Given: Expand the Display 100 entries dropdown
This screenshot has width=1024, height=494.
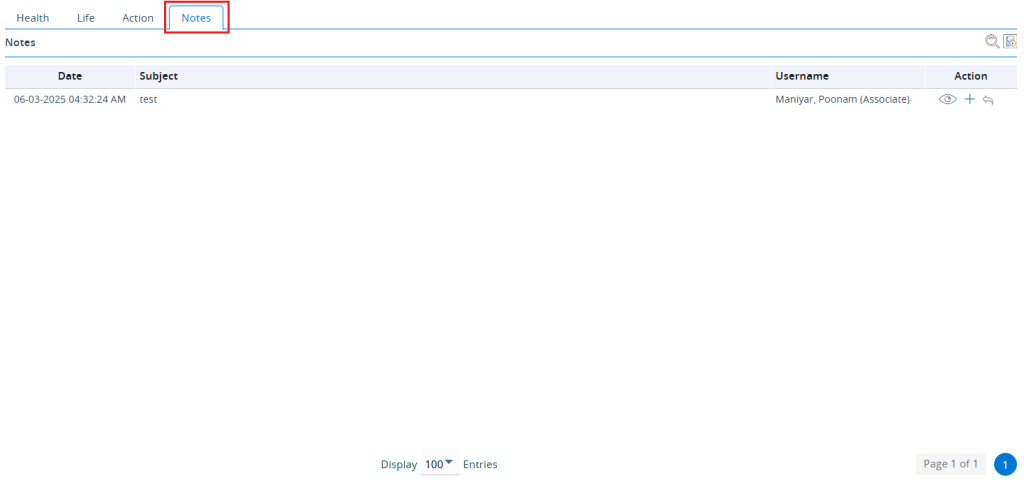Looking at the screenshot, I should pyautogui.click(x=438, y=464).
